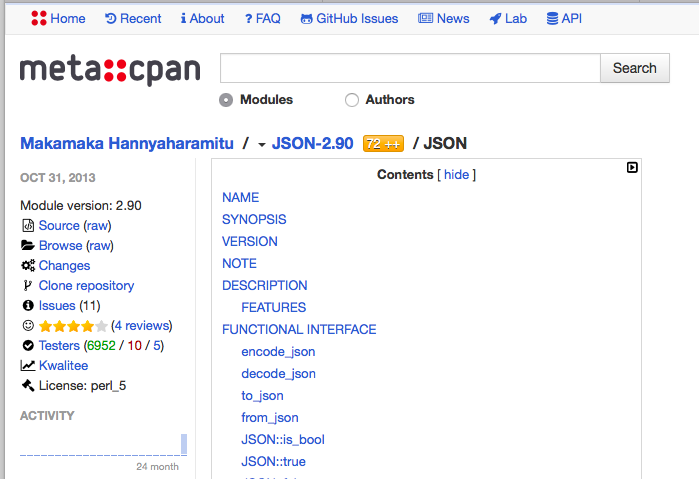This screenshot has width=699, height=479.
Task: Click the Testers checkmark icon
Action: point(28,345)
